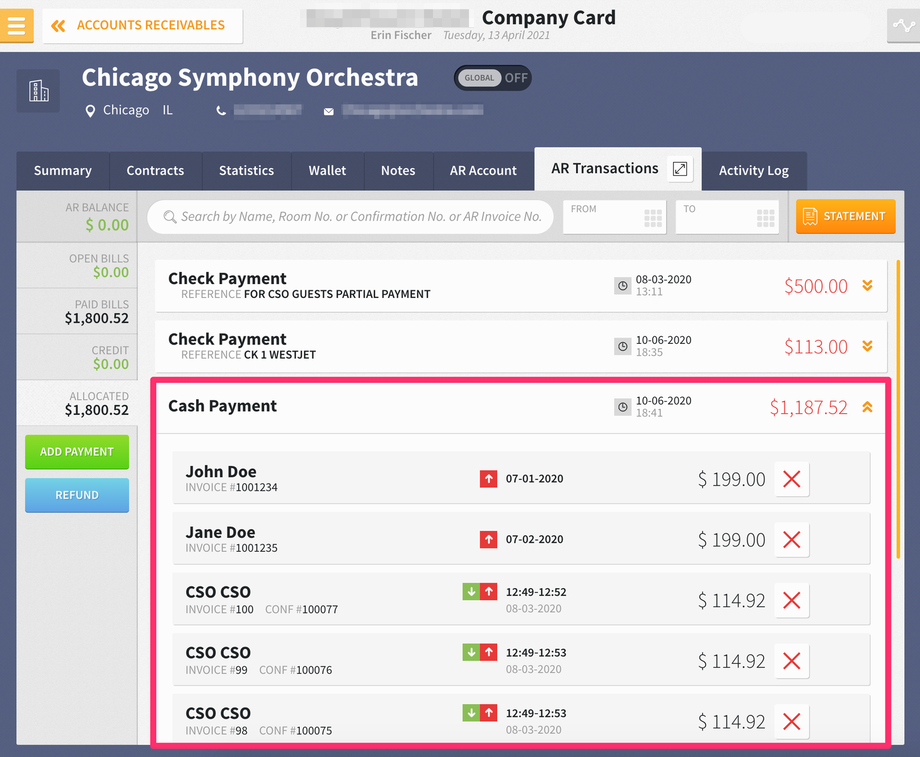Screen dimensions: 920x757
Task: Click clock icon for 08-03-2020 13:11 payment
Action: tap(623, 286)
